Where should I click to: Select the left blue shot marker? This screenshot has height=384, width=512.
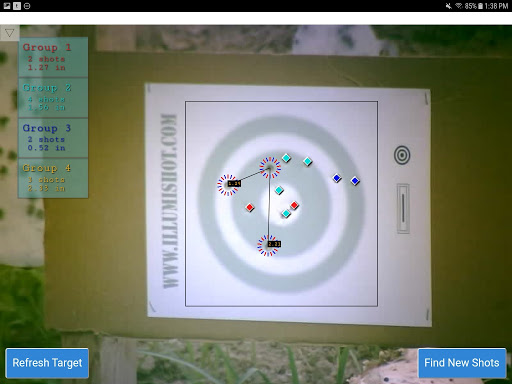click(337, 178)
